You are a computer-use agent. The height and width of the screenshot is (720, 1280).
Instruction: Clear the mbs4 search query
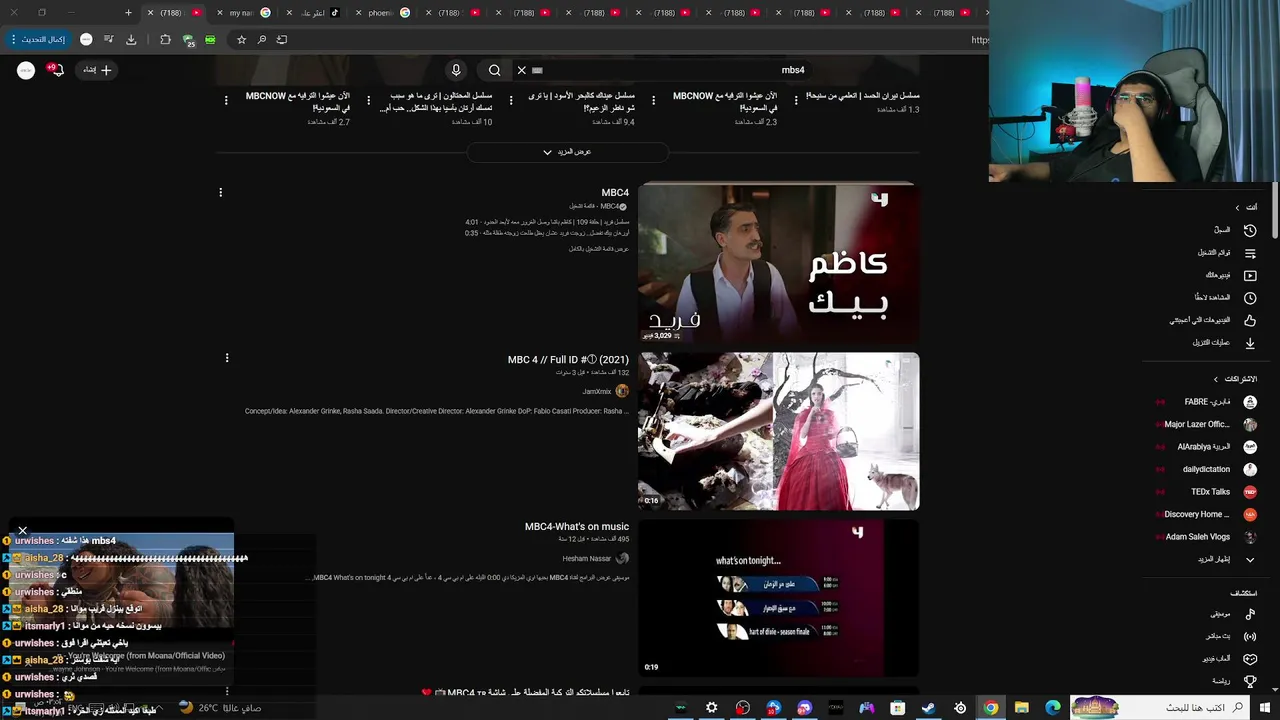(521, 70)
